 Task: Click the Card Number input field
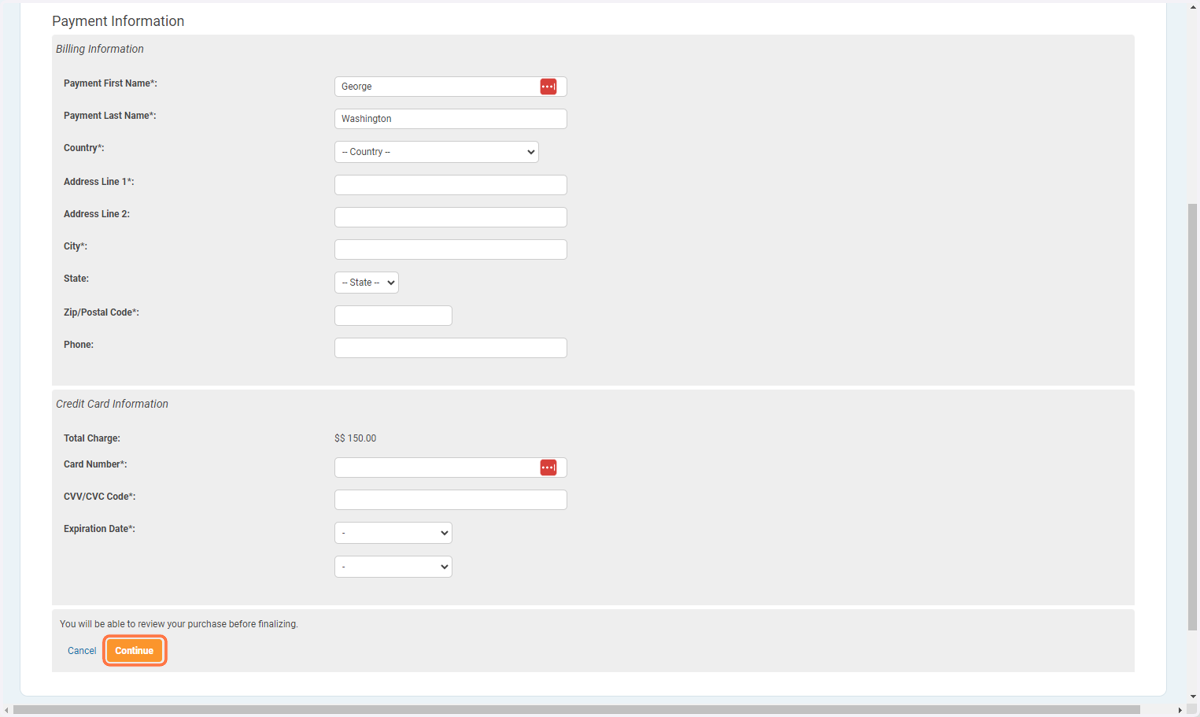(451, 467)
